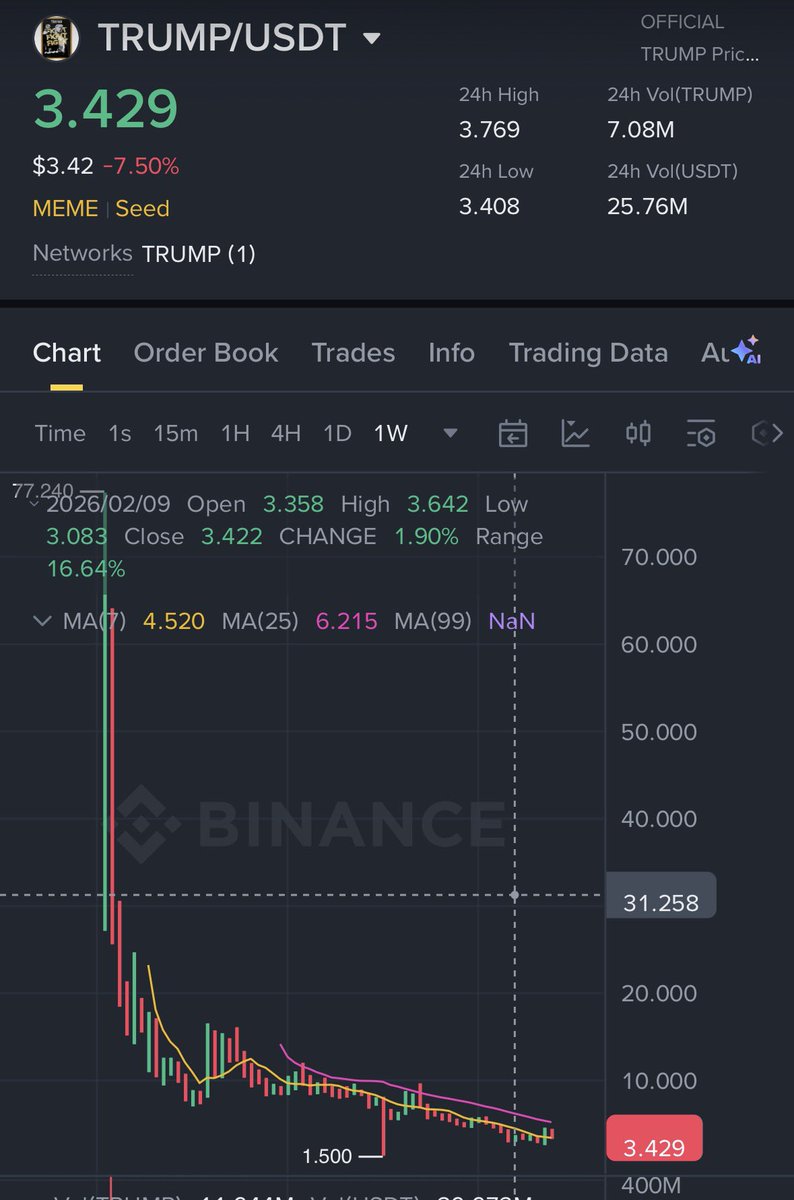Click the 24h Low value 3.408
Image resolution: width=794 pixels, height=1200 pixels.
489,207
